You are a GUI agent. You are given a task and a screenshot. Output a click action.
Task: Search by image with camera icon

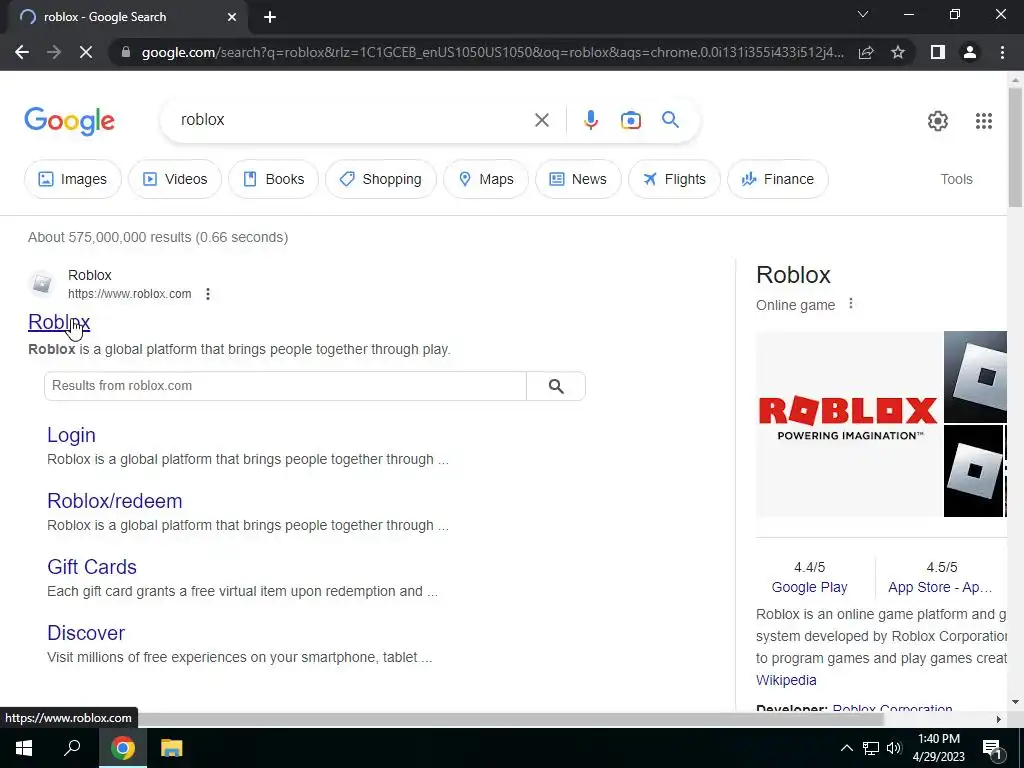[630, 120]
